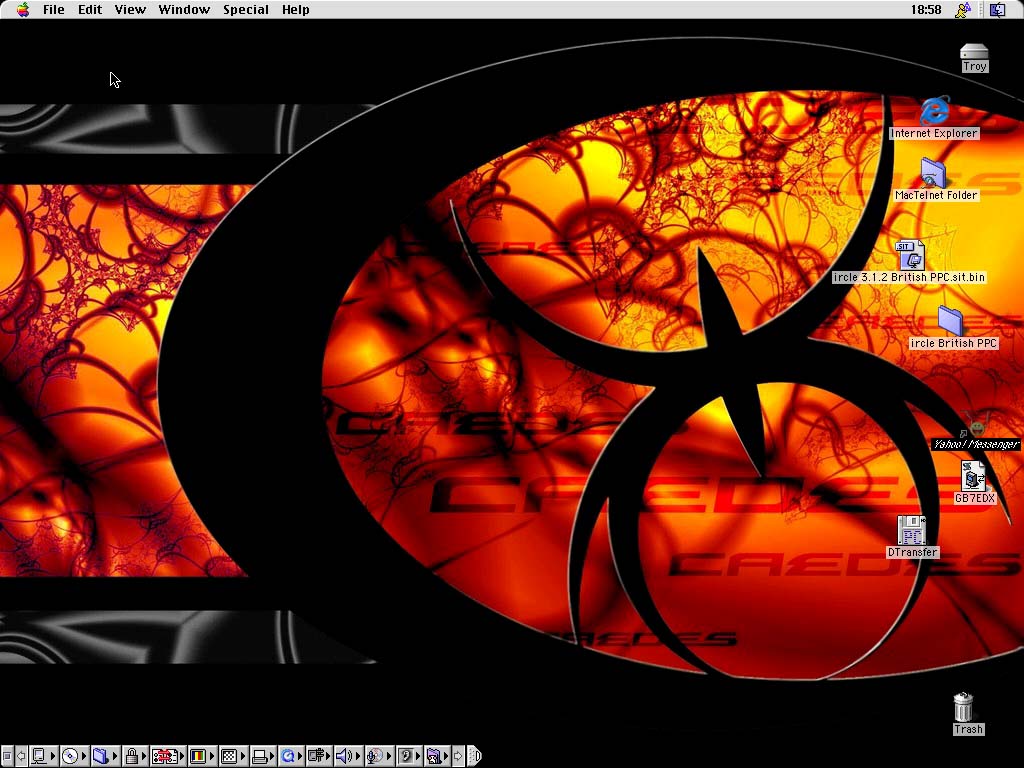This screenshot has width=1024, height=768.
Task: Open the Apple menu
Action: 23,9
